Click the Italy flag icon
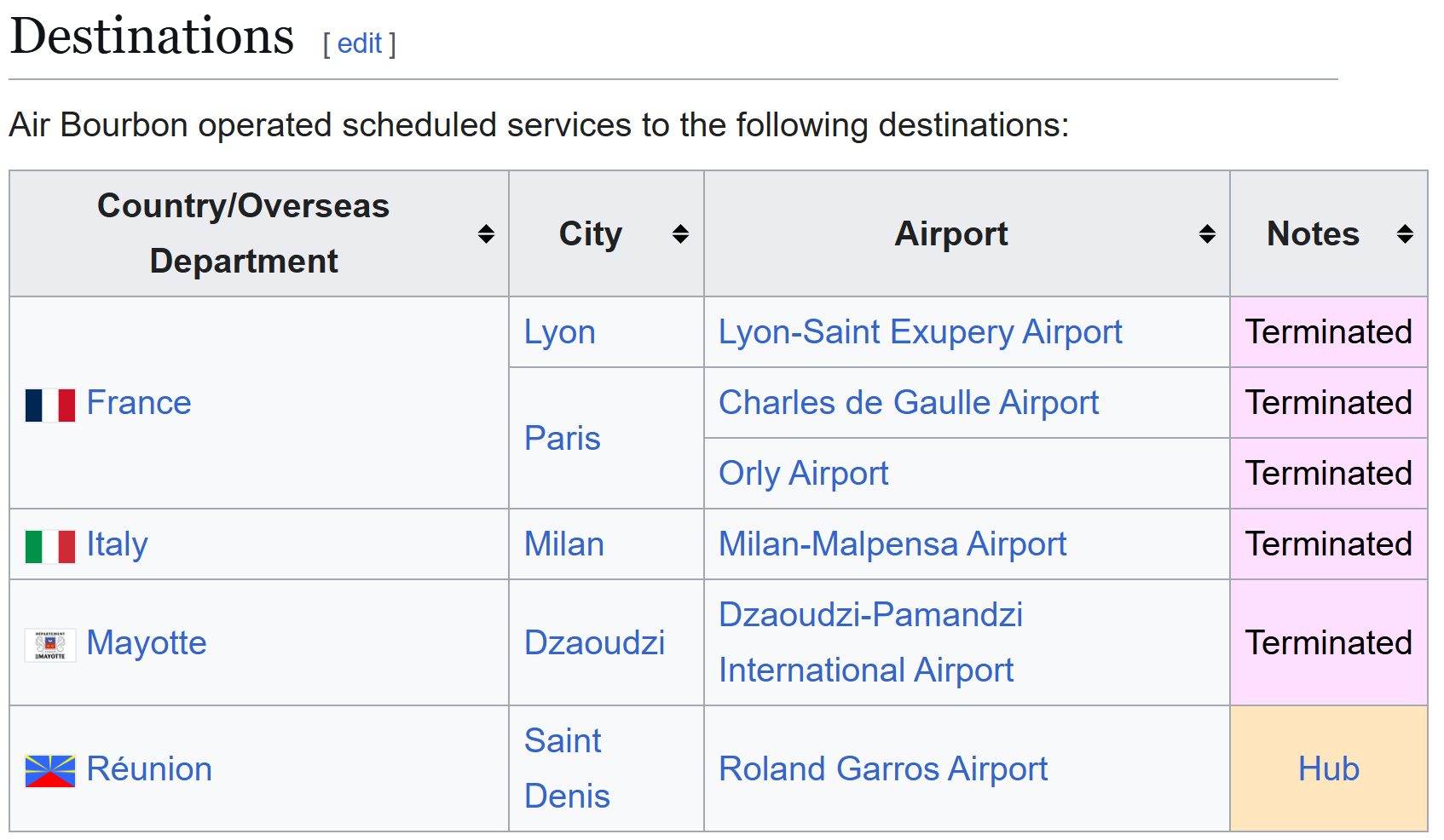Image resolution: width=1444 pixels, height=840 pixels. click(x=50, y=546)
